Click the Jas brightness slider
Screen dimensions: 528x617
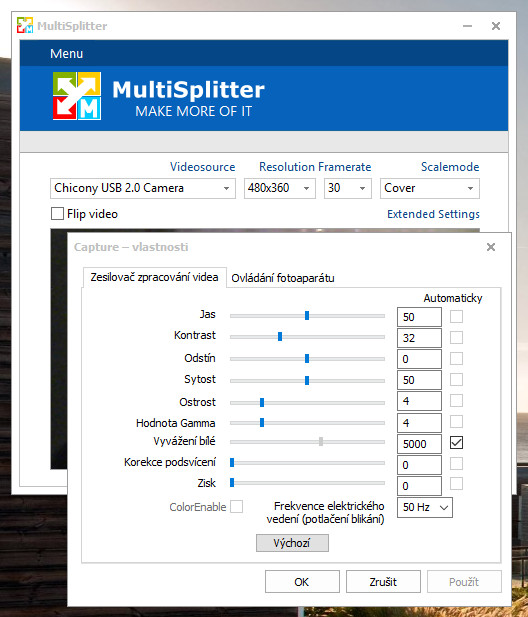(x=307, y=316)
